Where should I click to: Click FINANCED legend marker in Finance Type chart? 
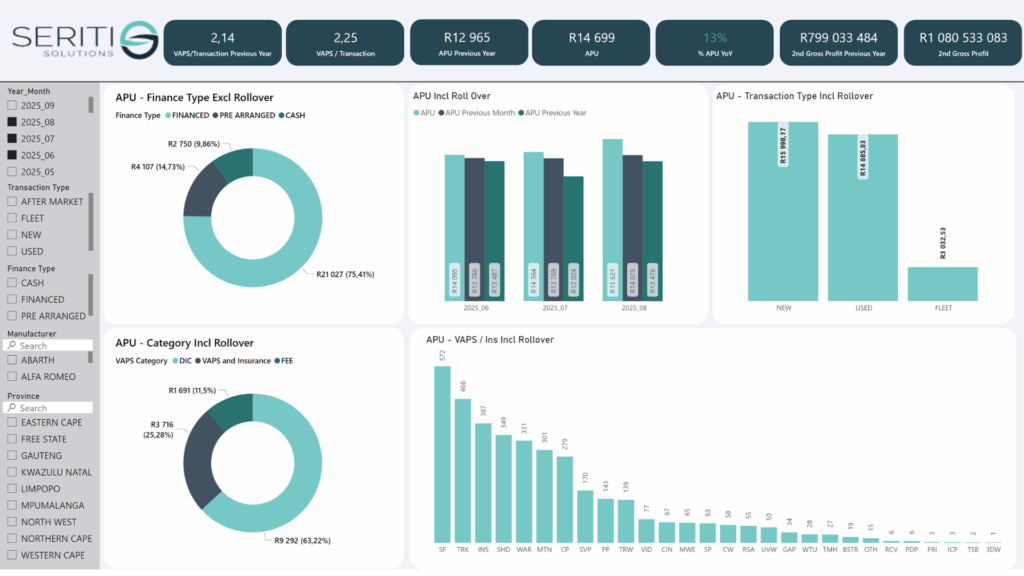click(168, 116)
